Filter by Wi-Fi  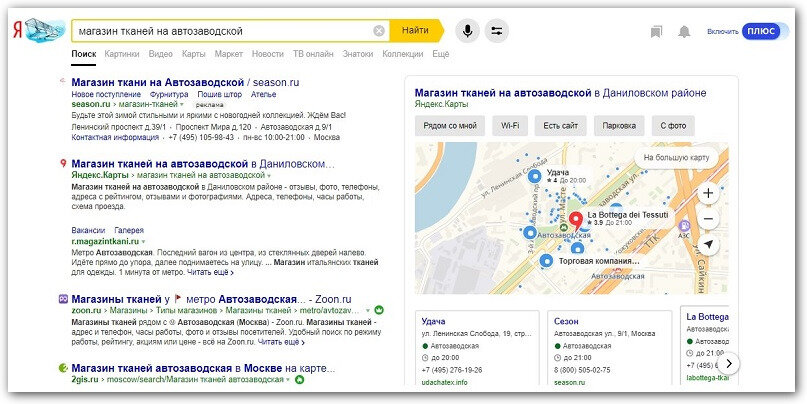[510, 126]
